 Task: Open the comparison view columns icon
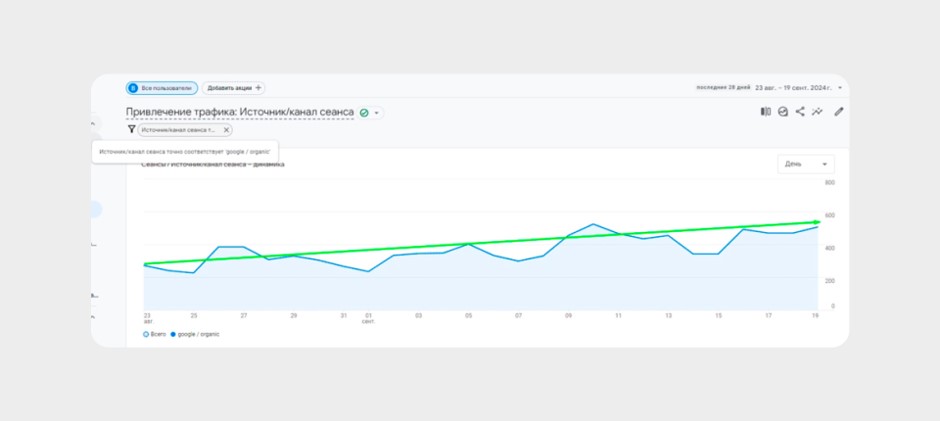click(766, 112)
